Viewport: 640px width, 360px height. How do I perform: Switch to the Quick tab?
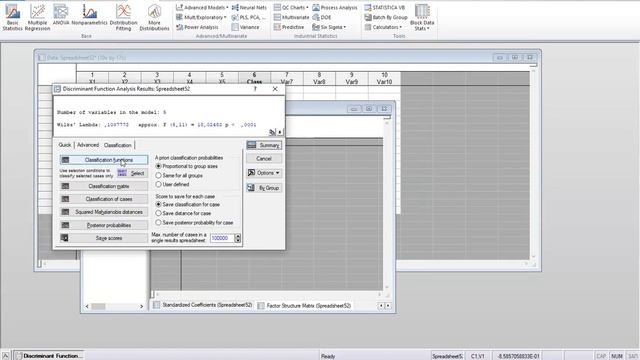click(64, 145)
